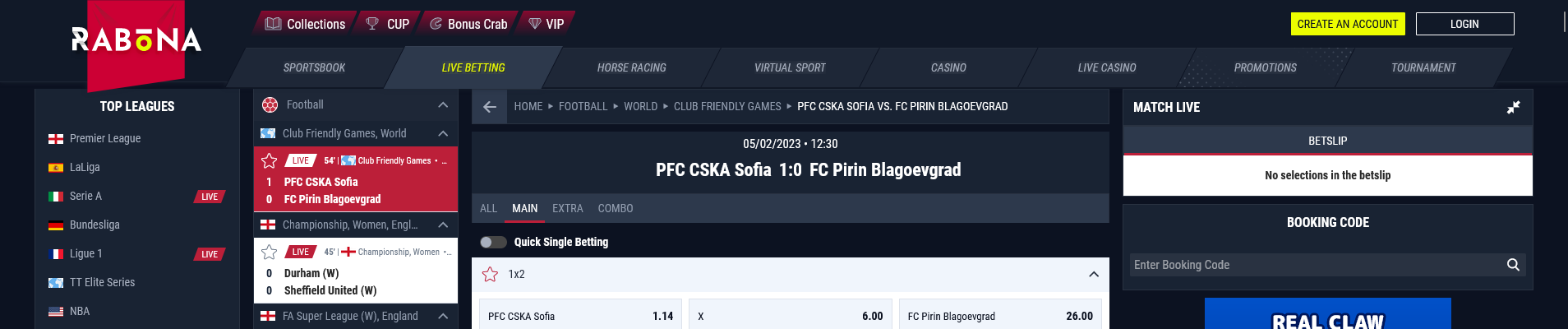Click the LOGIN button
Image resolution: width=1568 pixels, height=329 pixels.
(1464, 24)
